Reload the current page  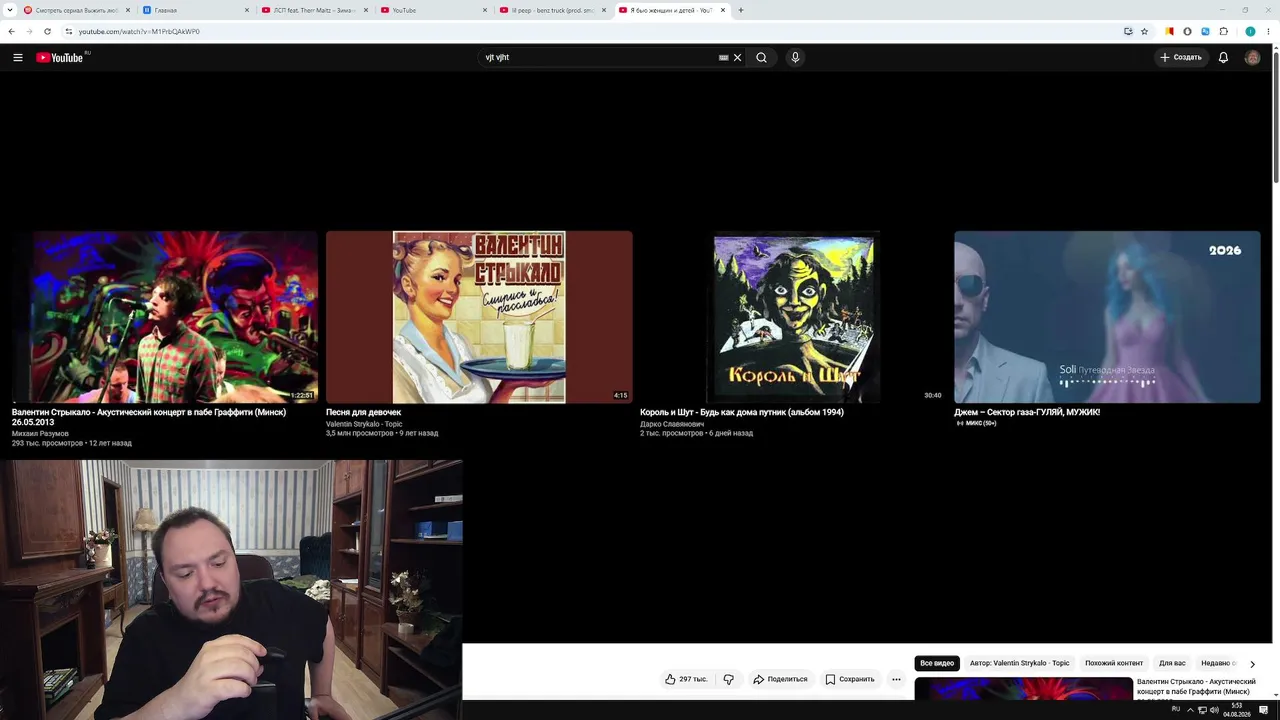coord(47,31)
